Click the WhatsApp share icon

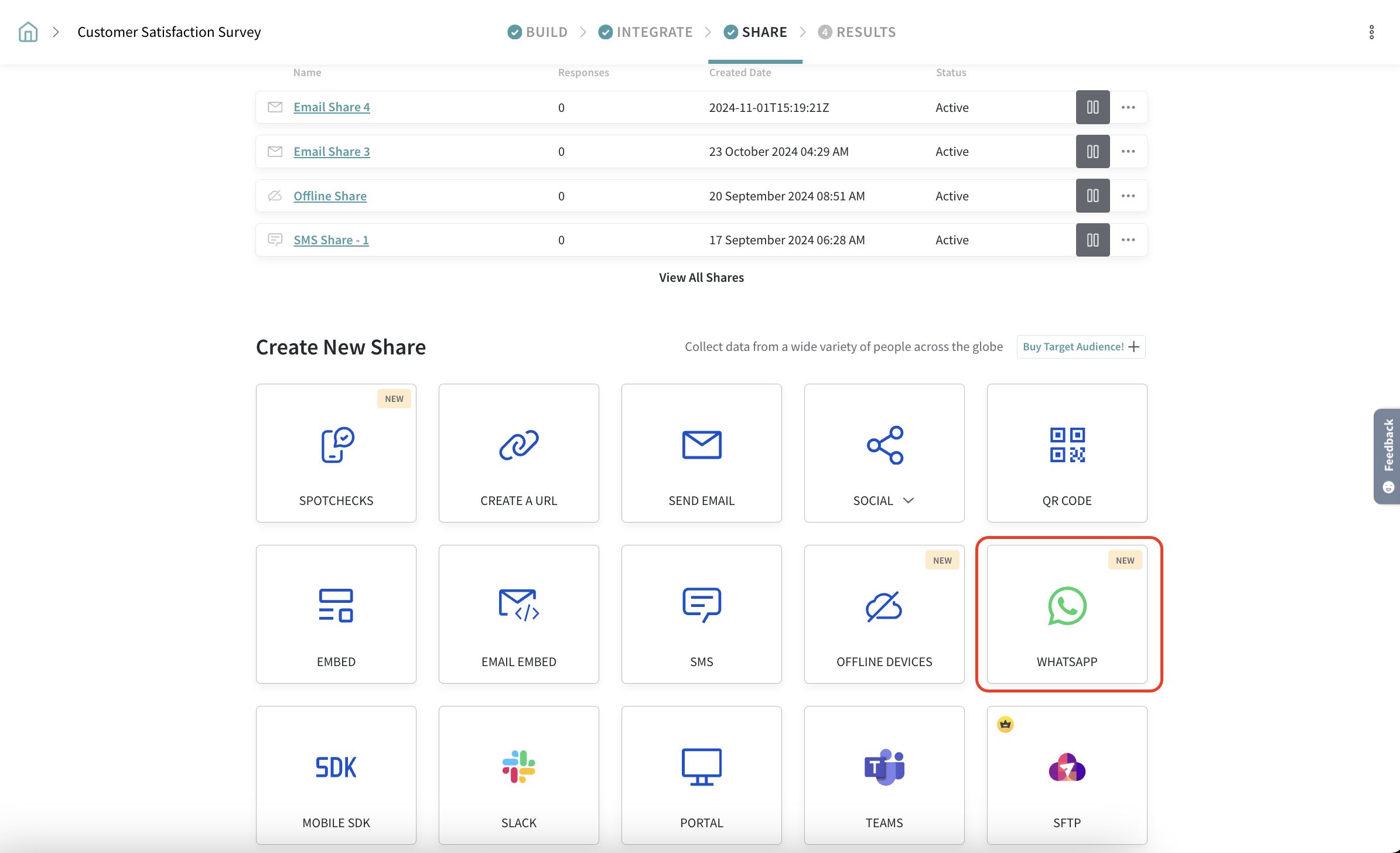(x=1067, y=606)
